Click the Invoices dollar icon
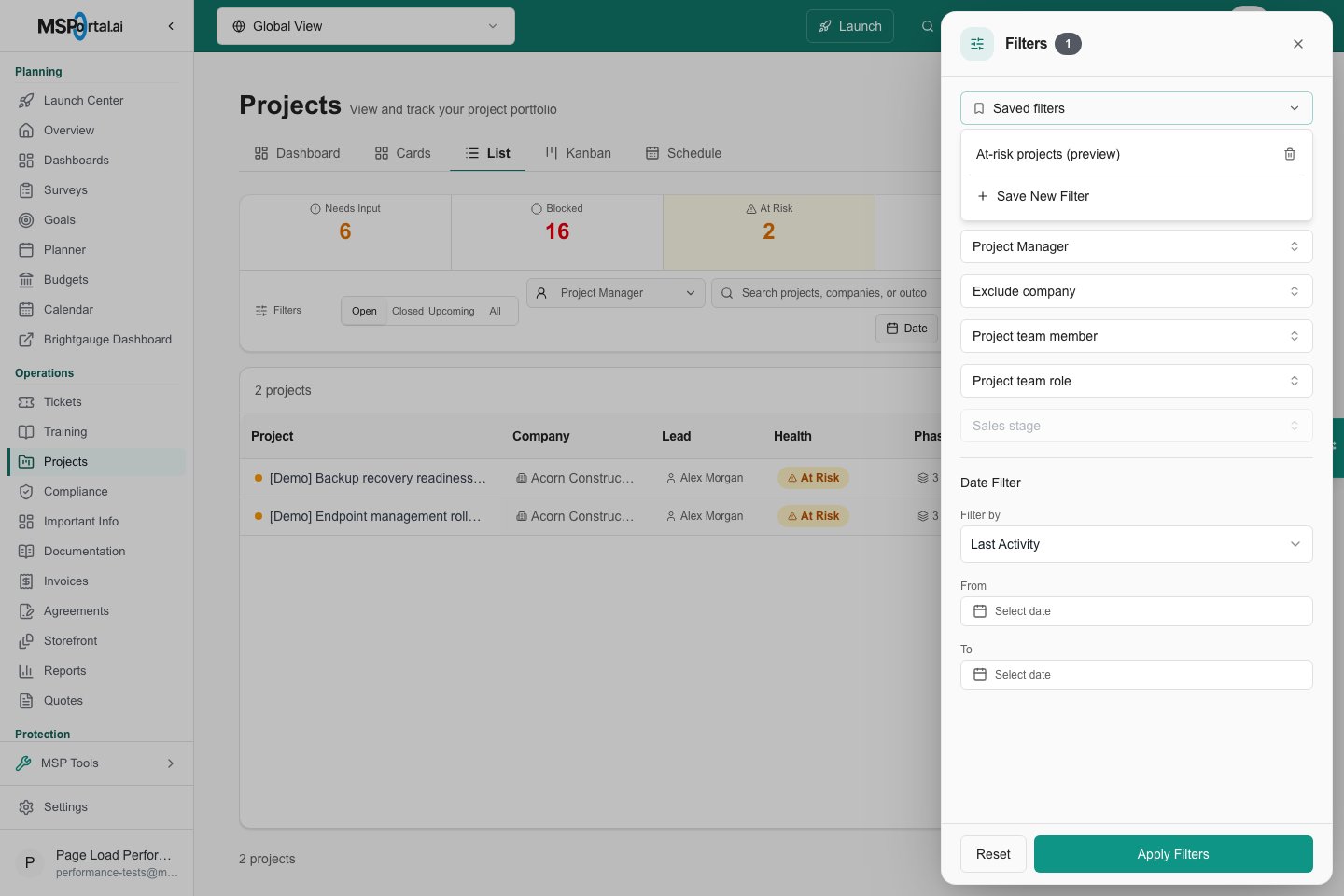 pos(26,581)
